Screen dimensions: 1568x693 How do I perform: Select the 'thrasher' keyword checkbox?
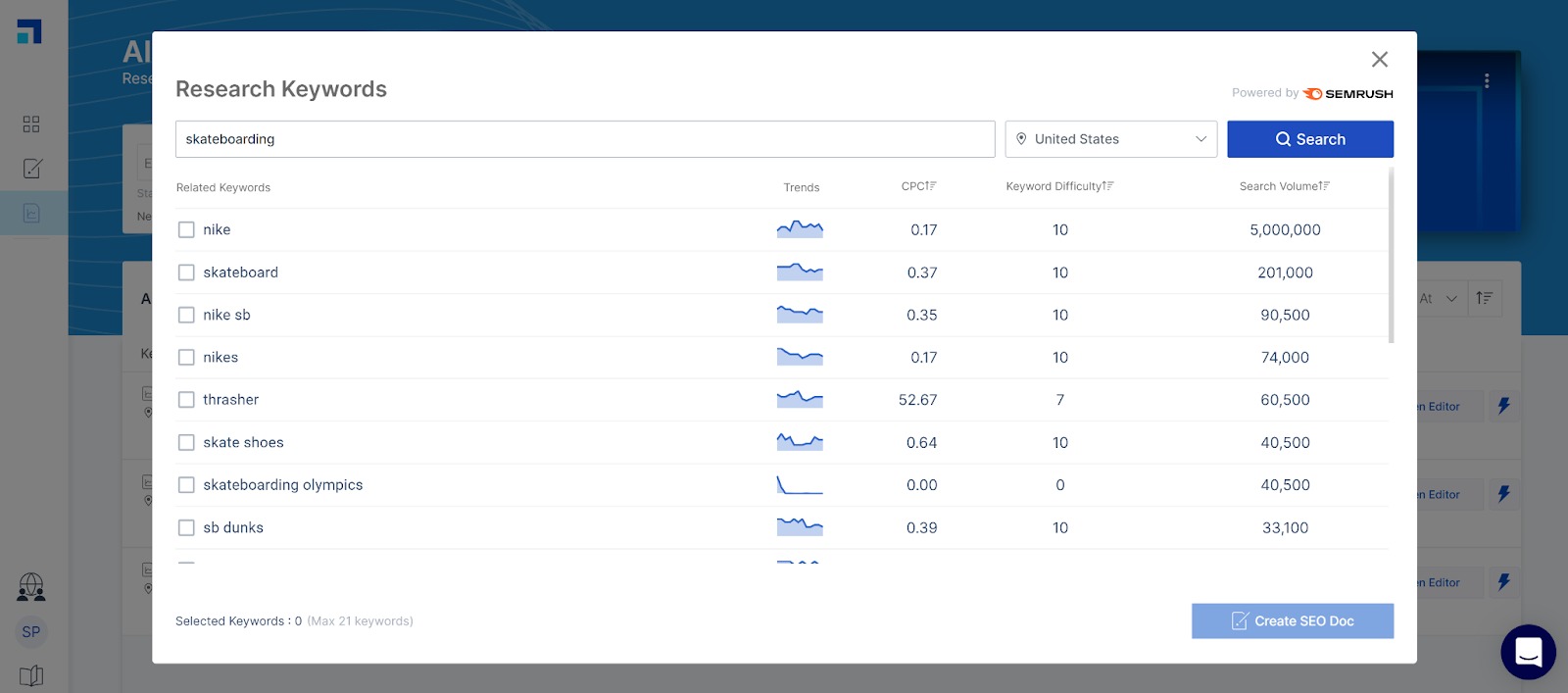pos(186,400)
